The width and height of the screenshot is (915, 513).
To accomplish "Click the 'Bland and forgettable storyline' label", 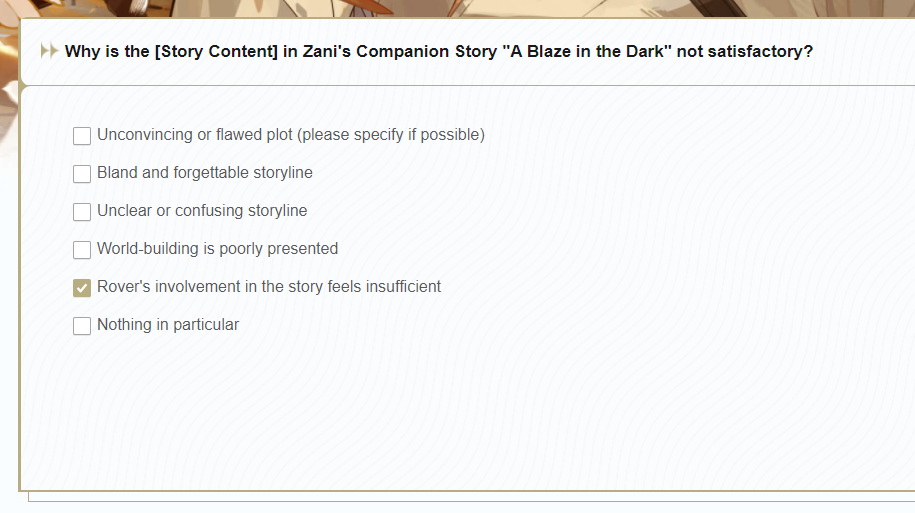I will click(205, 173).
